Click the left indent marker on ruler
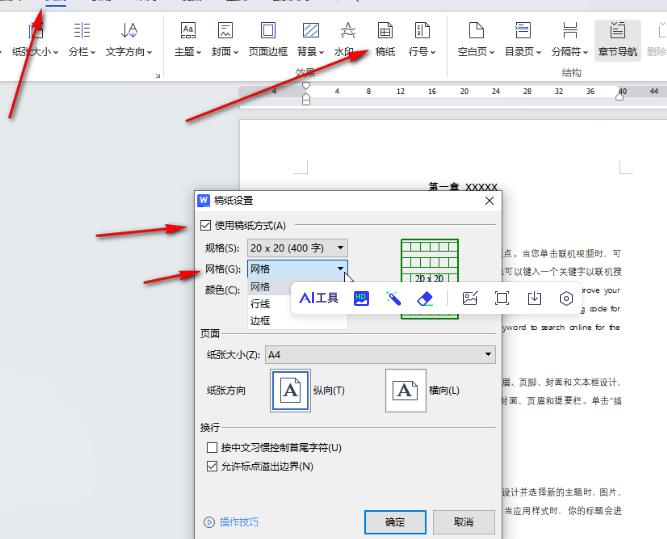 [x=305, y=100]
